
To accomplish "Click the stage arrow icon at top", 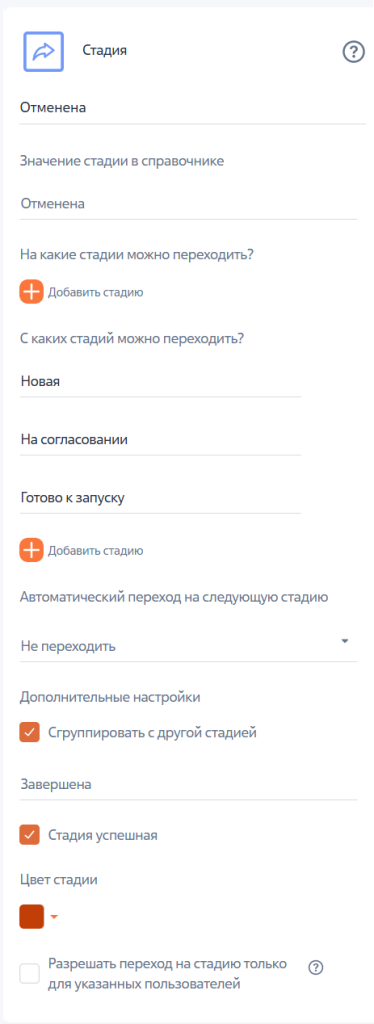I will pyautogui.click(x=44, y=51).
